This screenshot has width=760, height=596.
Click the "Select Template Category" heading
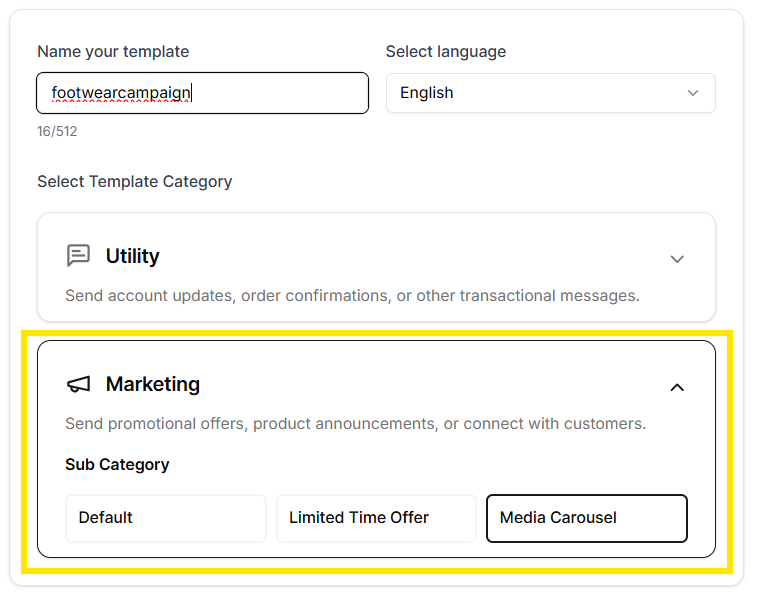[134, 182]
